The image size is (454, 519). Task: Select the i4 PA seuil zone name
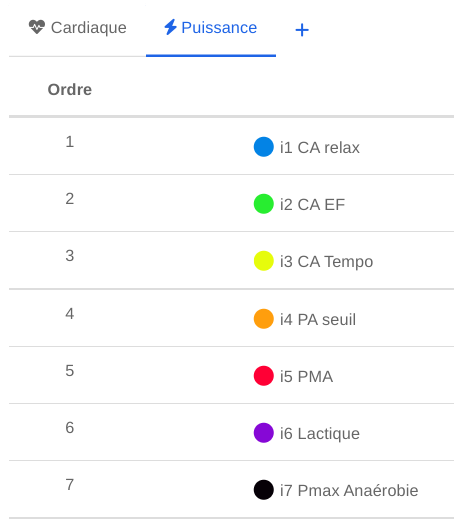point(318,319)
